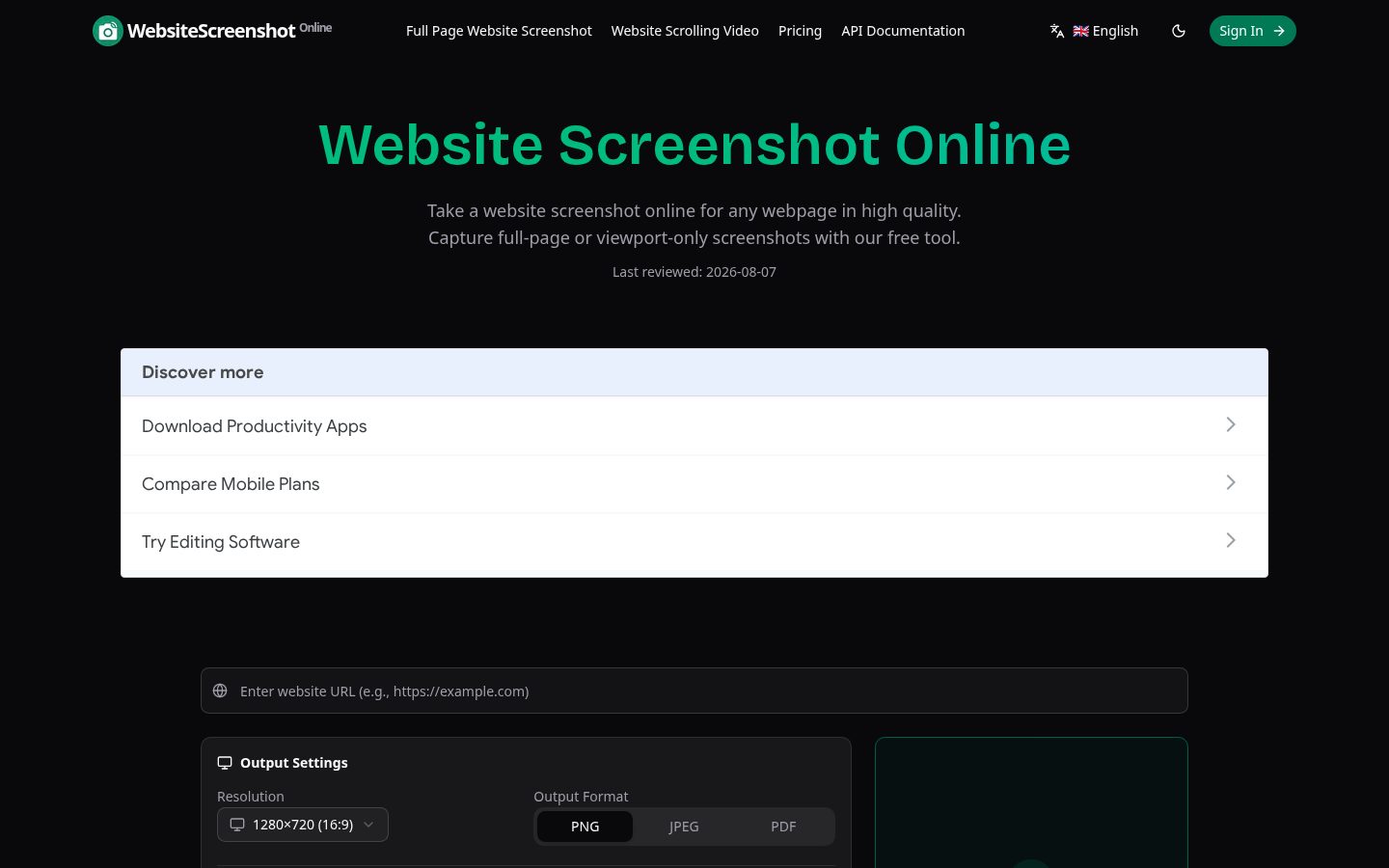Open API Documentation link
This screenshot has height=868, width=1389.
[903, 31]
